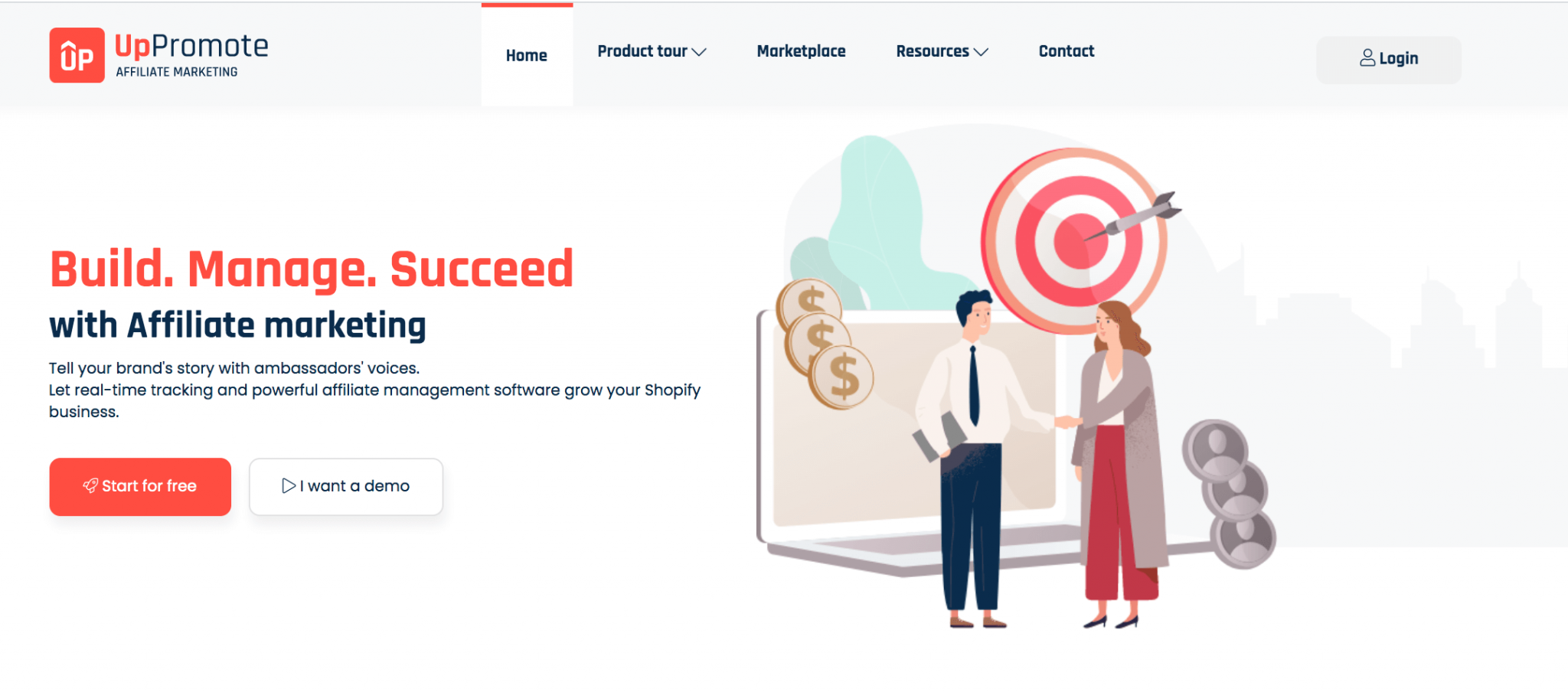Click the Start for free button

tap(140, 487)
